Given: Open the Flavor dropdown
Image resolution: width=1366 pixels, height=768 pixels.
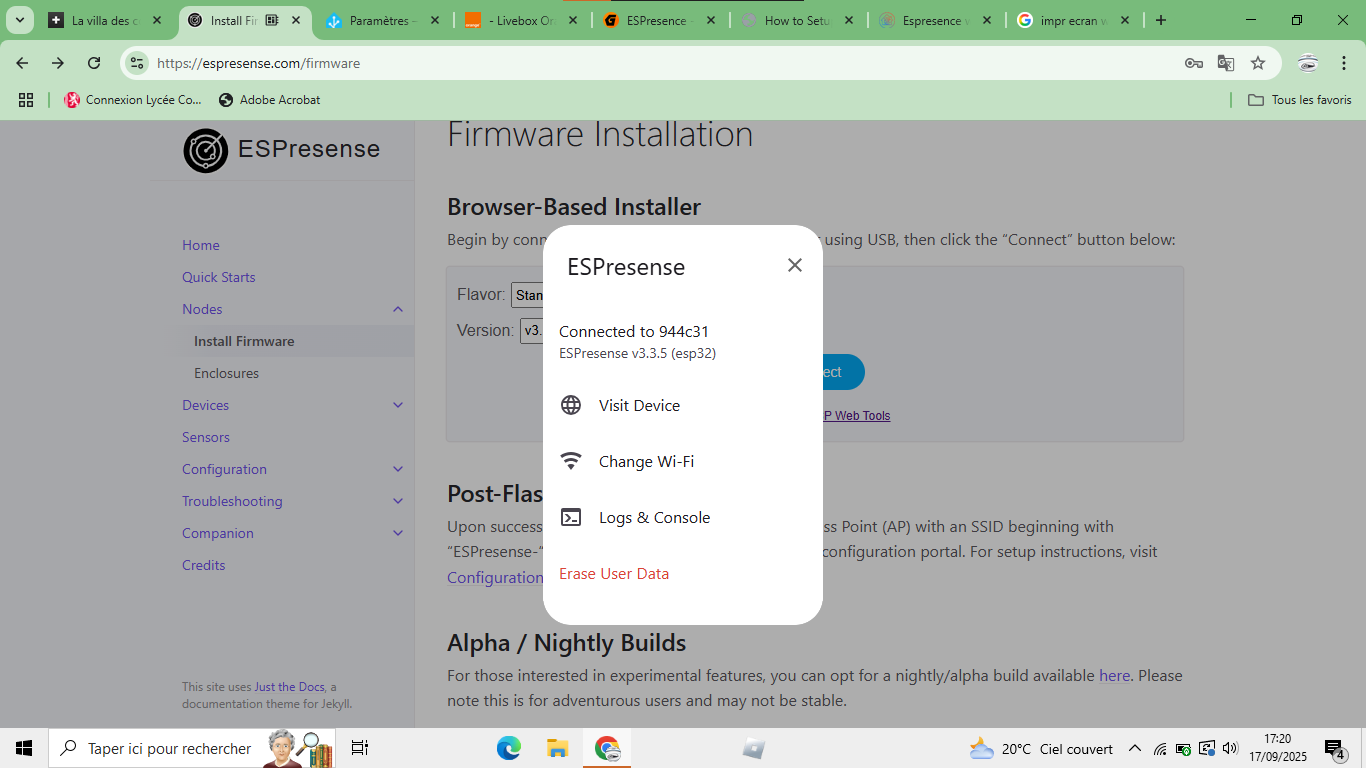Looking at the screenshot, I should (528, 295).
